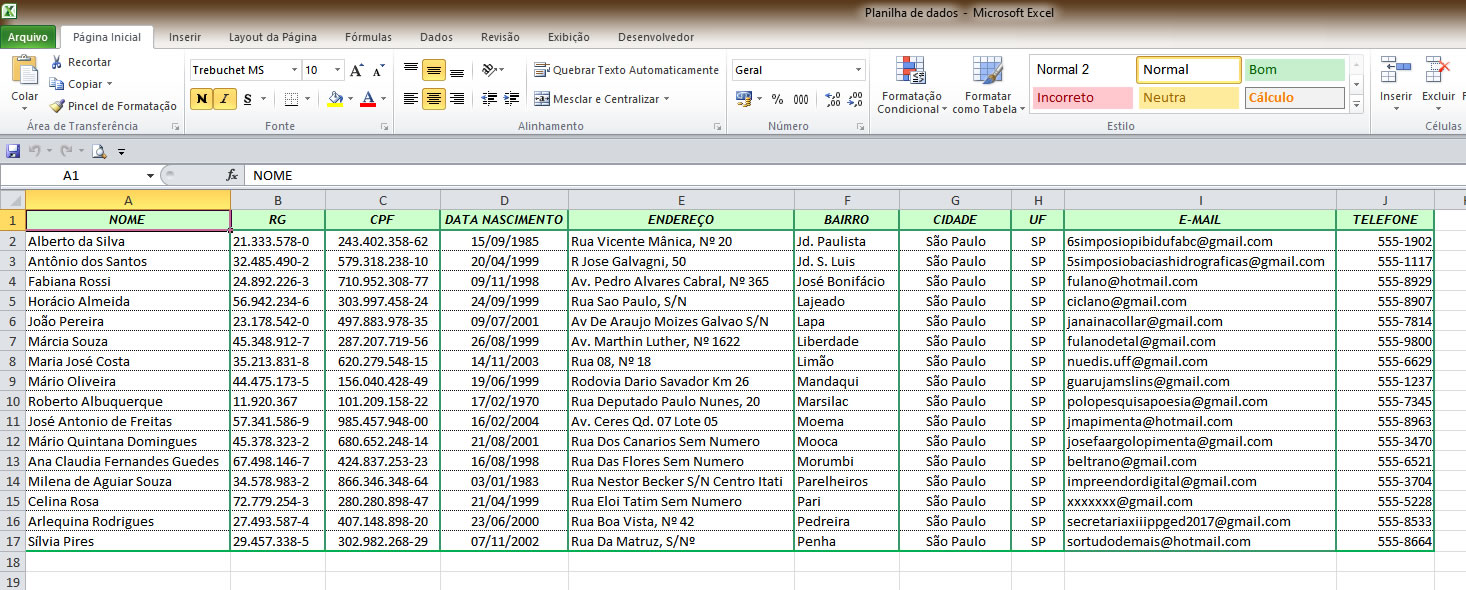Screen dimensions: 1466x590
Task: Increase decimal places
Action: pos(833,99)
